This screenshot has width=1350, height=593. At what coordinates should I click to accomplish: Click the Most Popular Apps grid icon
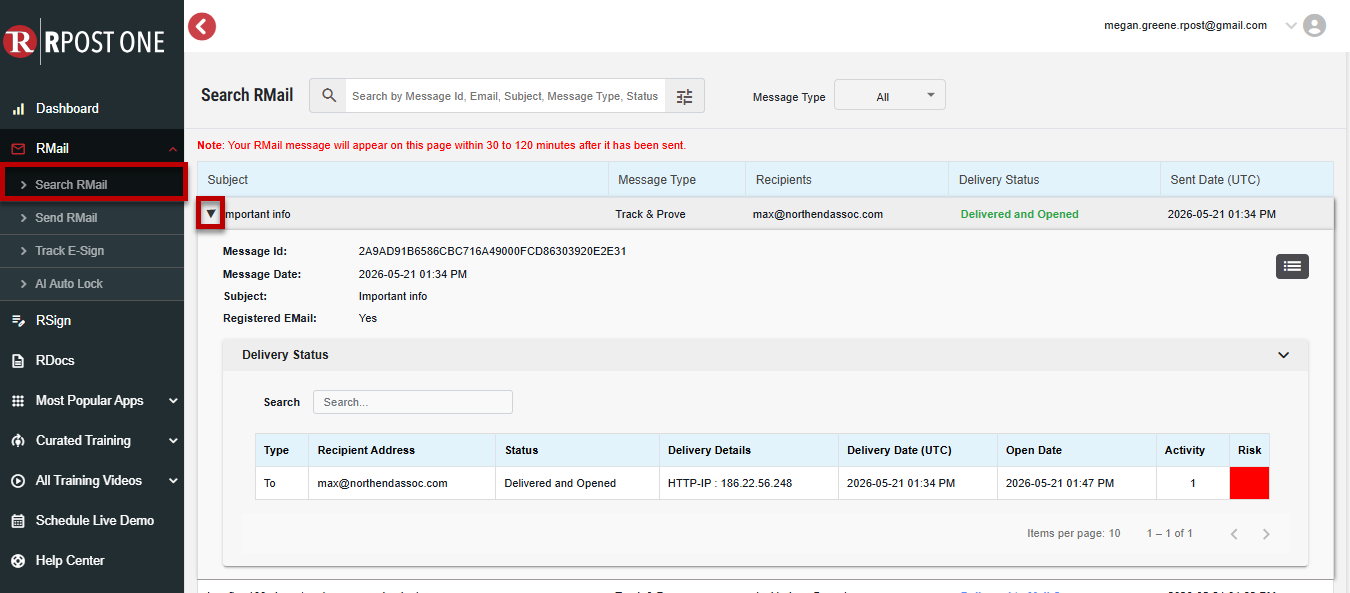18,401
